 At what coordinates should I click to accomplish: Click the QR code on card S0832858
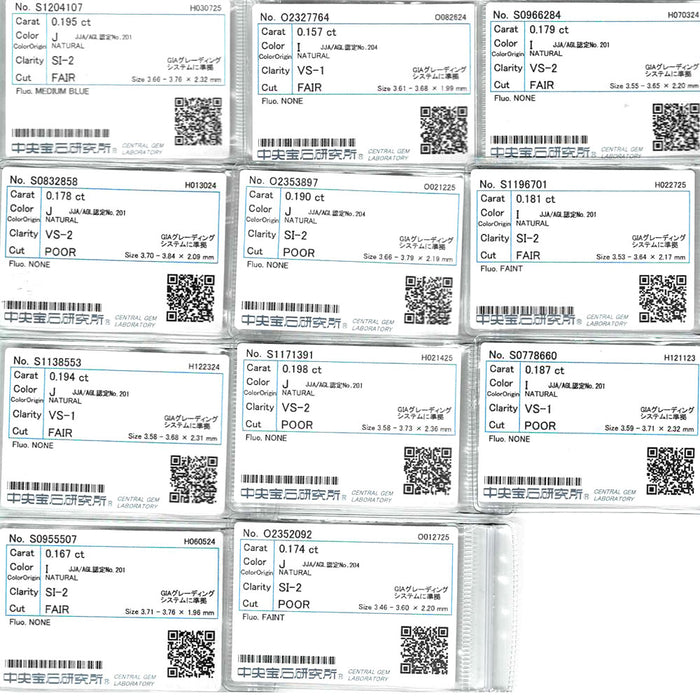191,298
